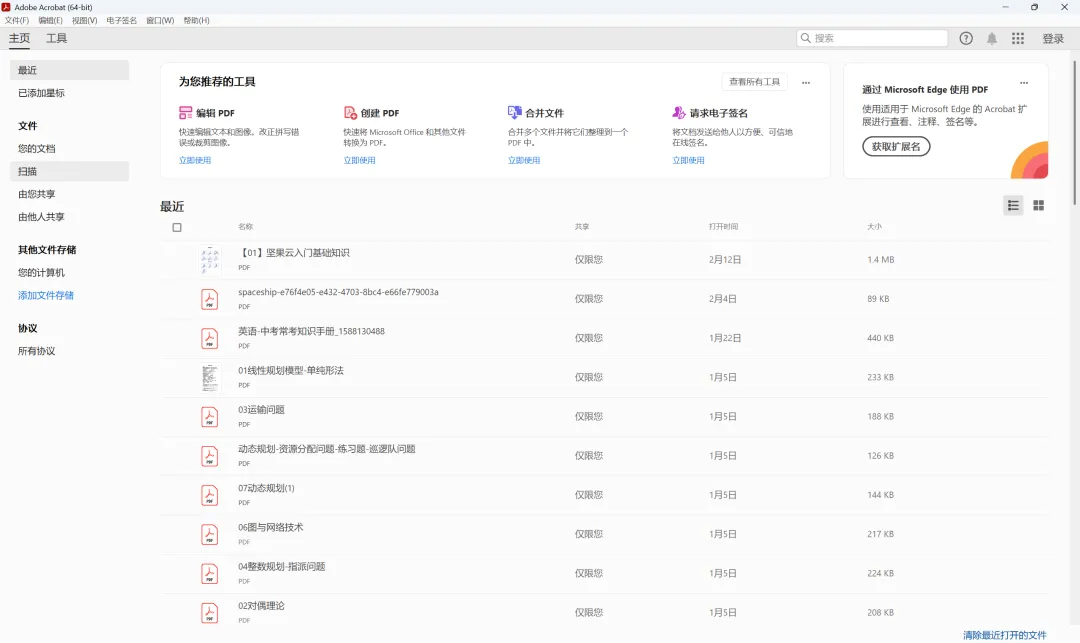1080x643 pixels.
Task: Click the 清除最近打开的文件 link
Action: (x=1004, y=635)
